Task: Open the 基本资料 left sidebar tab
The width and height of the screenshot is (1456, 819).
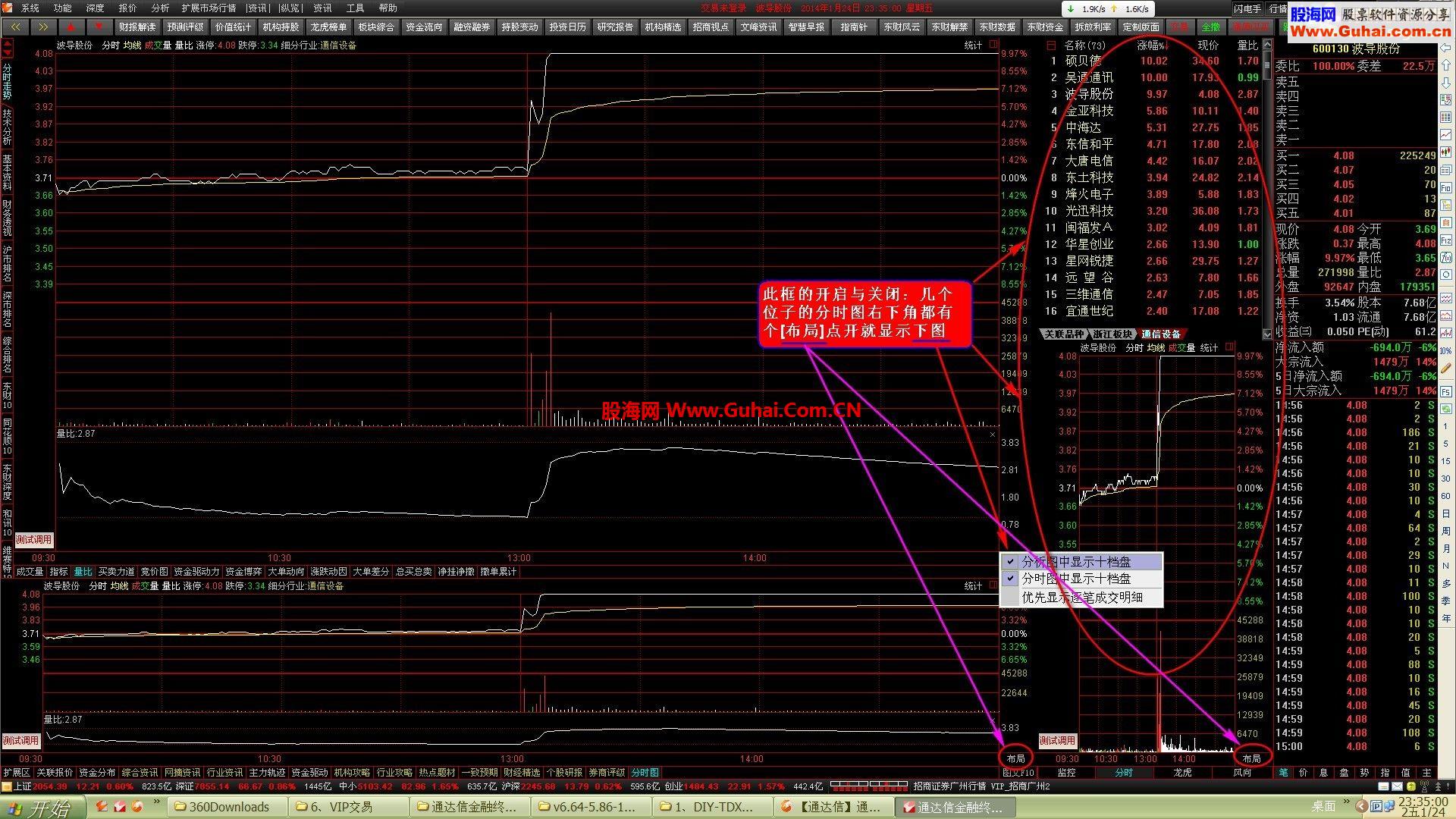Action: point(7,173)
